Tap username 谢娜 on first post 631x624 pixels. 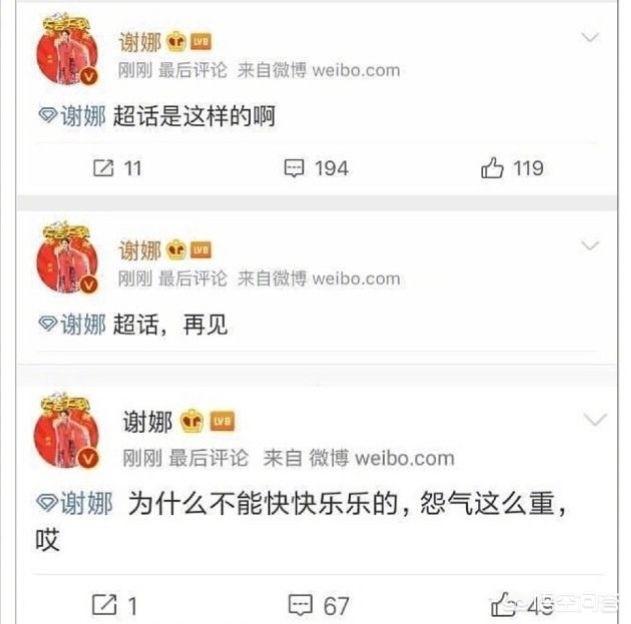(x=140, y=42)
